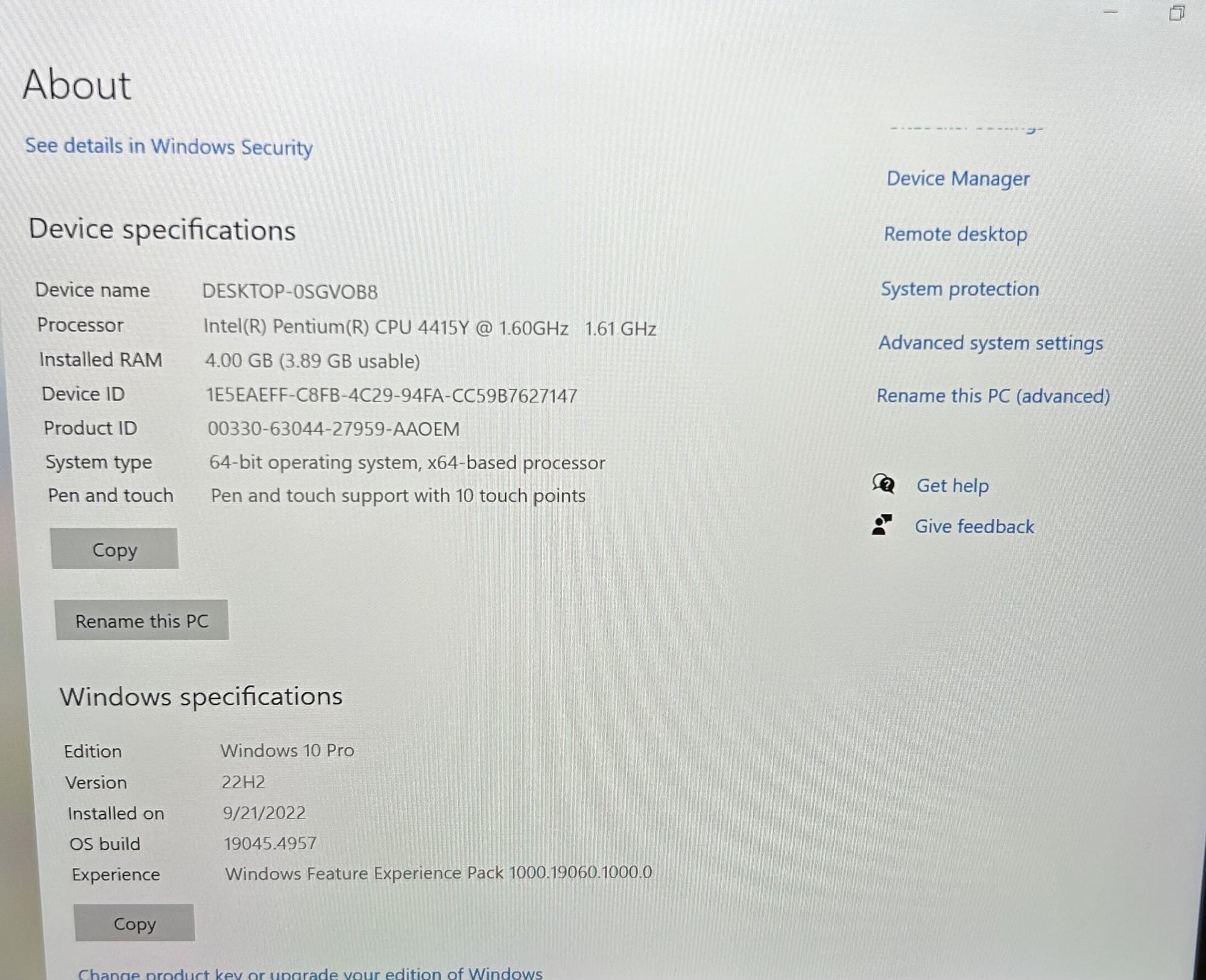Open Remote desktop settings link
1206x980 pixels.
pyautogui.click(x=955, y=234)
